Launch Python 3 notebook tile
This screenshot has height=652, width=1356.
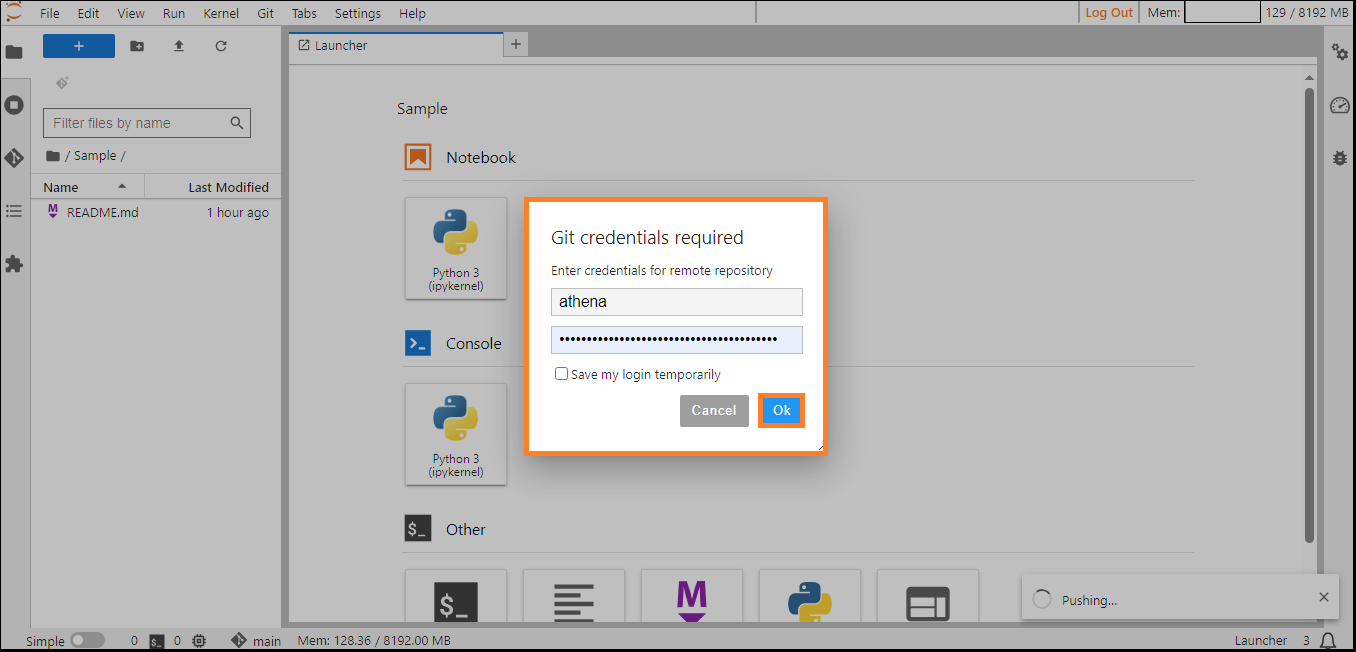pyautogui.click(x=456, y=248)
